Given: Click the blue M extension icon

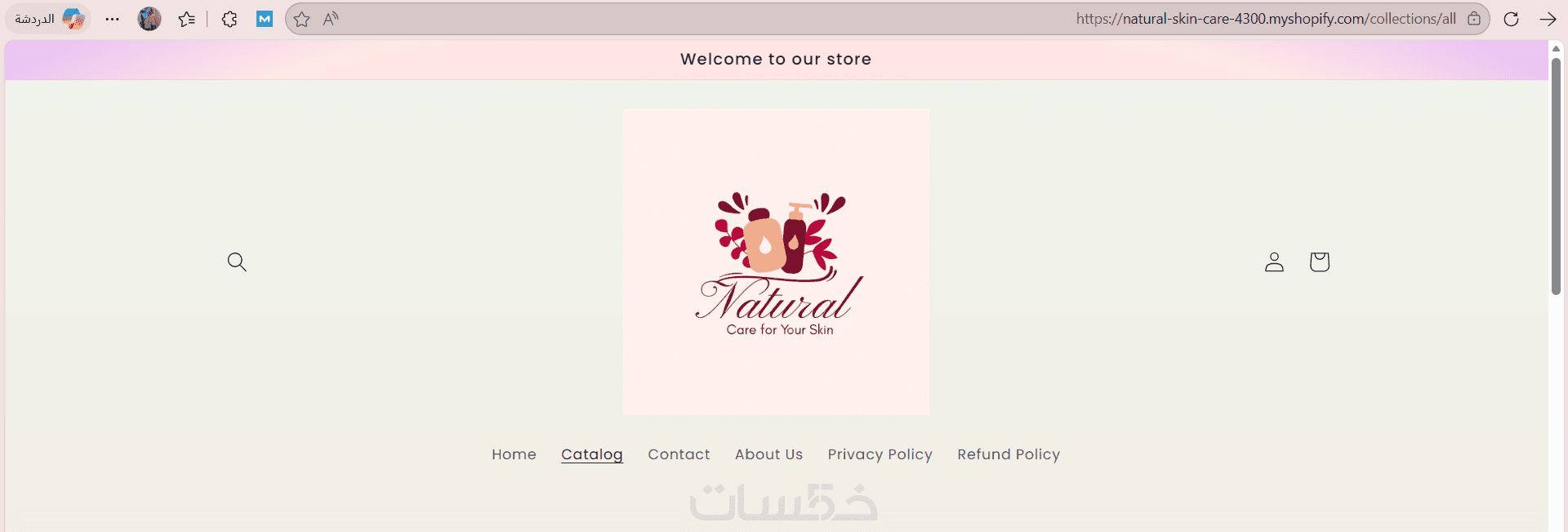Looking at the screenshot, I should [x=265, y=19].
